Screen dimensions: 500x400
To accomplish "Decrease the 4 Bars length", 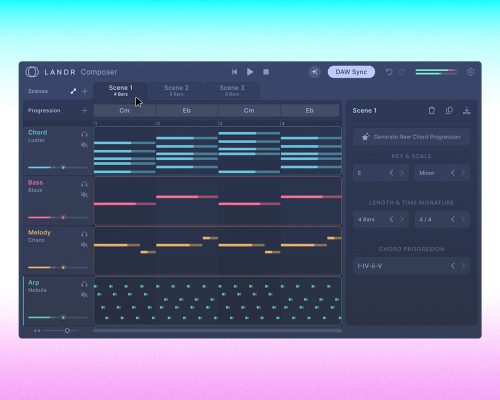I will 391,219.
